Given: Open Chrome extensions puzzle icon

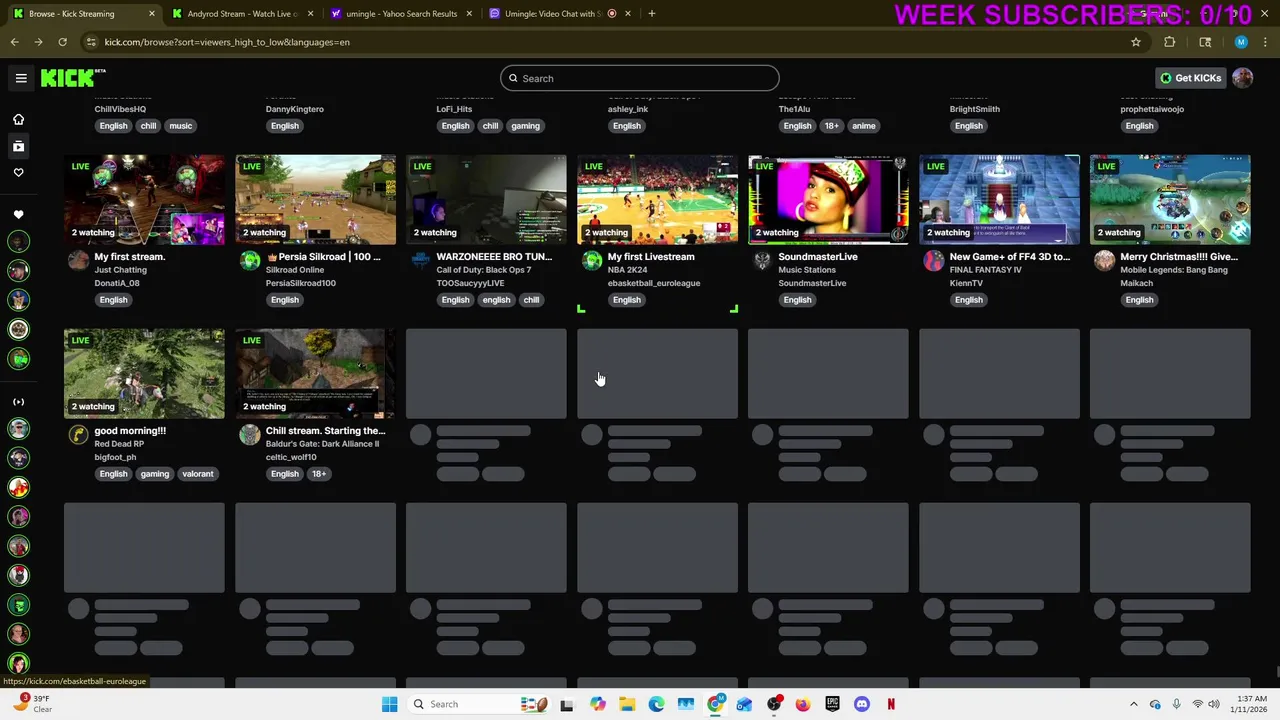Looking at the screenshot, I should coord(1170,42).
